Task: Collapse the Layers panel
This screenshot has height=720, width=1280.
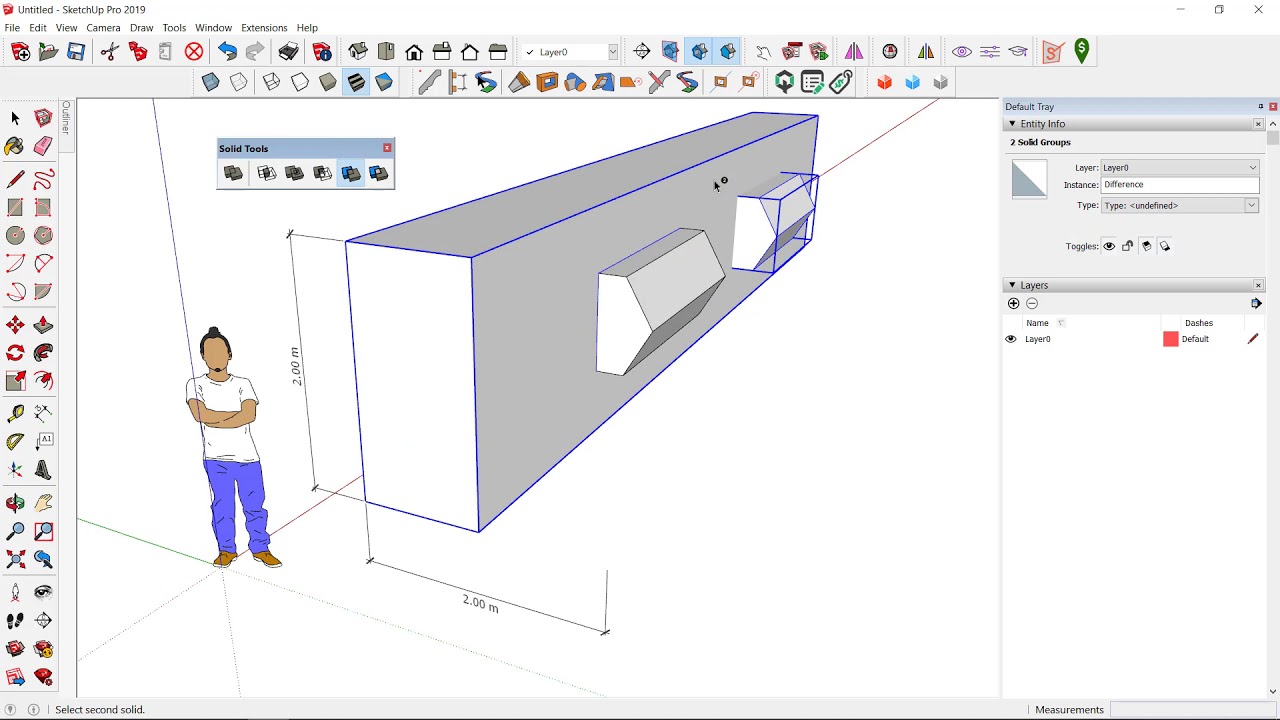Action: coord(1012,285)
